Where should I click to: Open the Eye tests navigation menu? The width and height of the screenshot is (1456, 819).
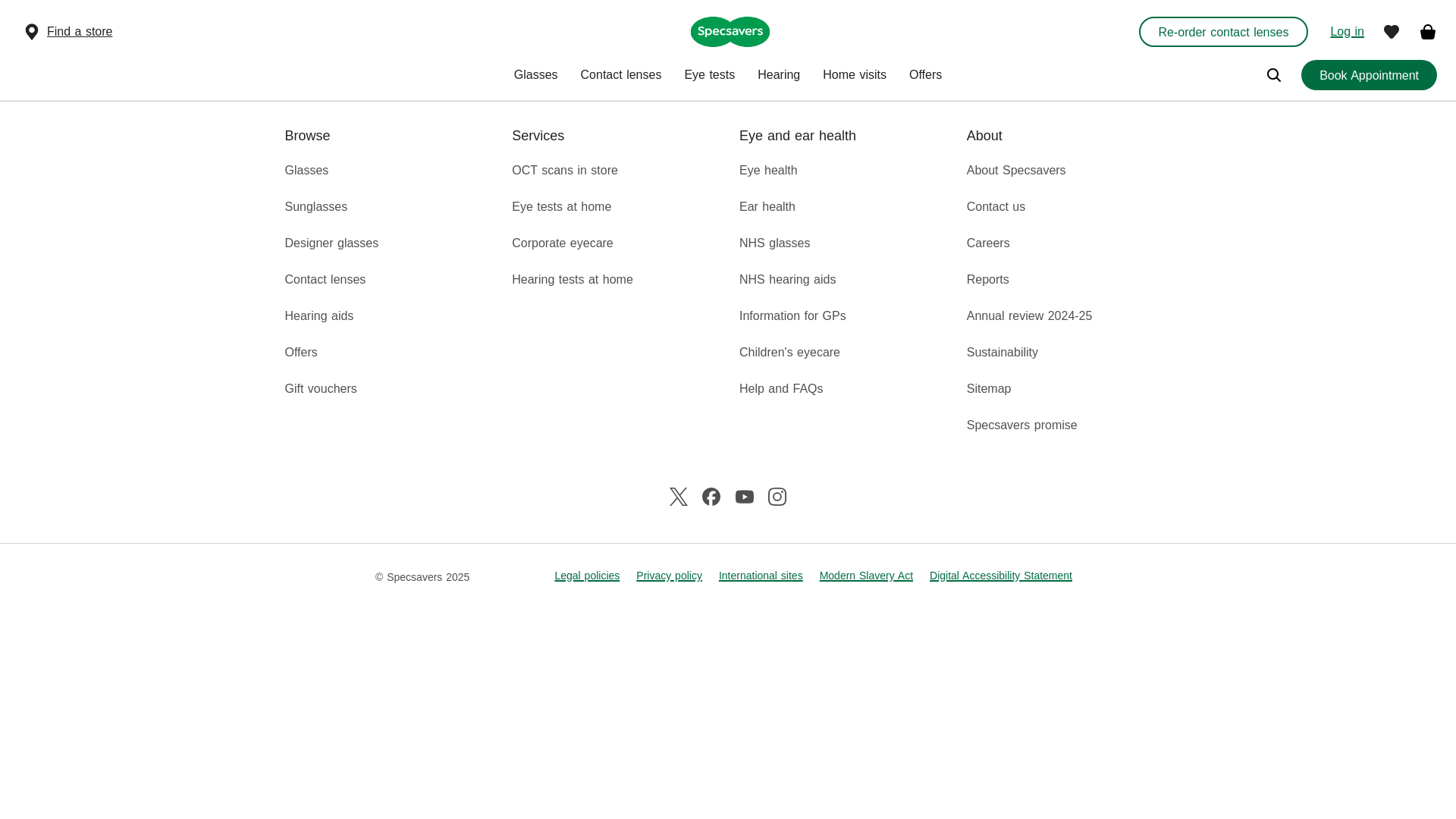709,75
